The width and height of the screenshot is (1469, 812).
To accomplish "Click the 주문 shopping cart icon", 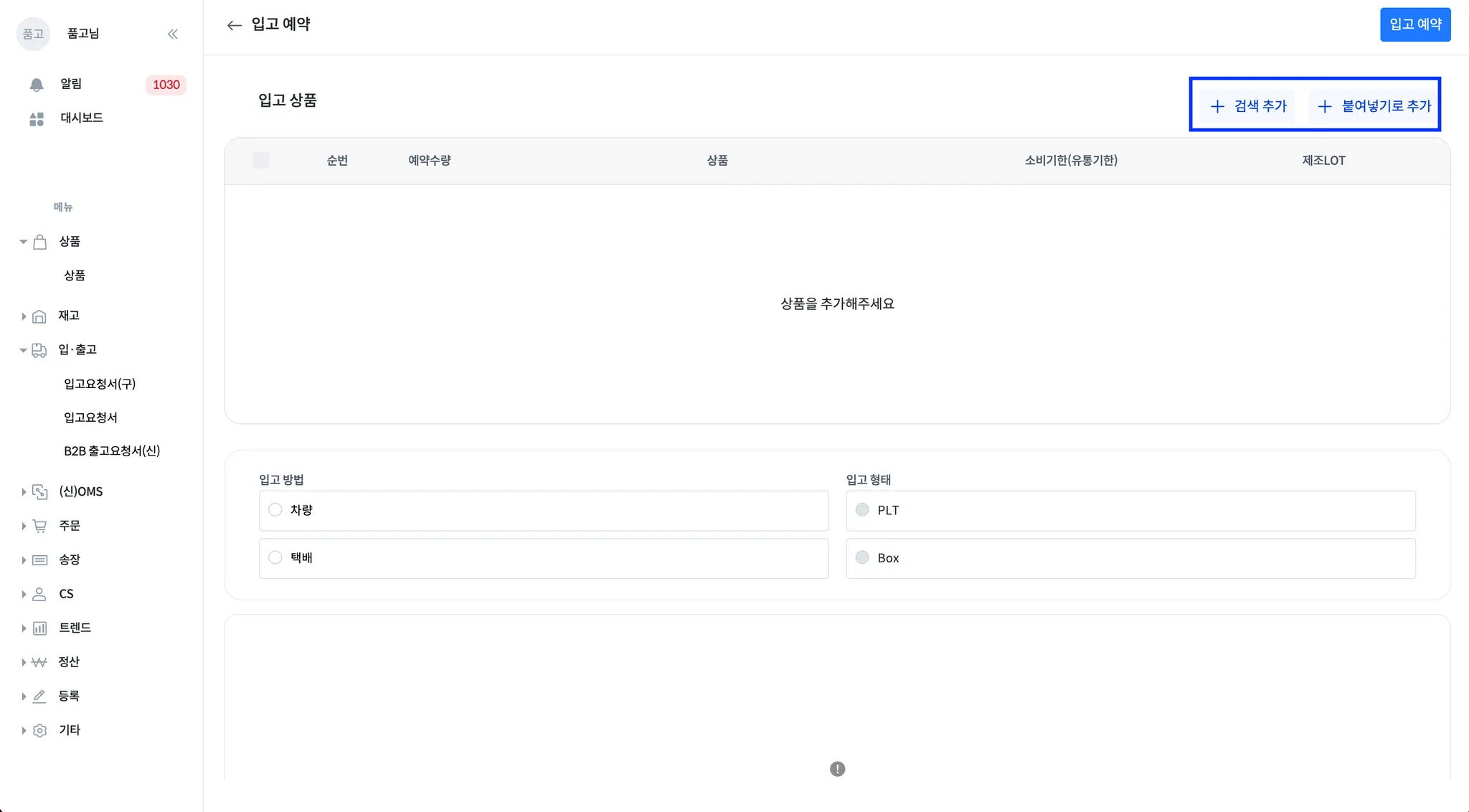I will click(40, 526).
